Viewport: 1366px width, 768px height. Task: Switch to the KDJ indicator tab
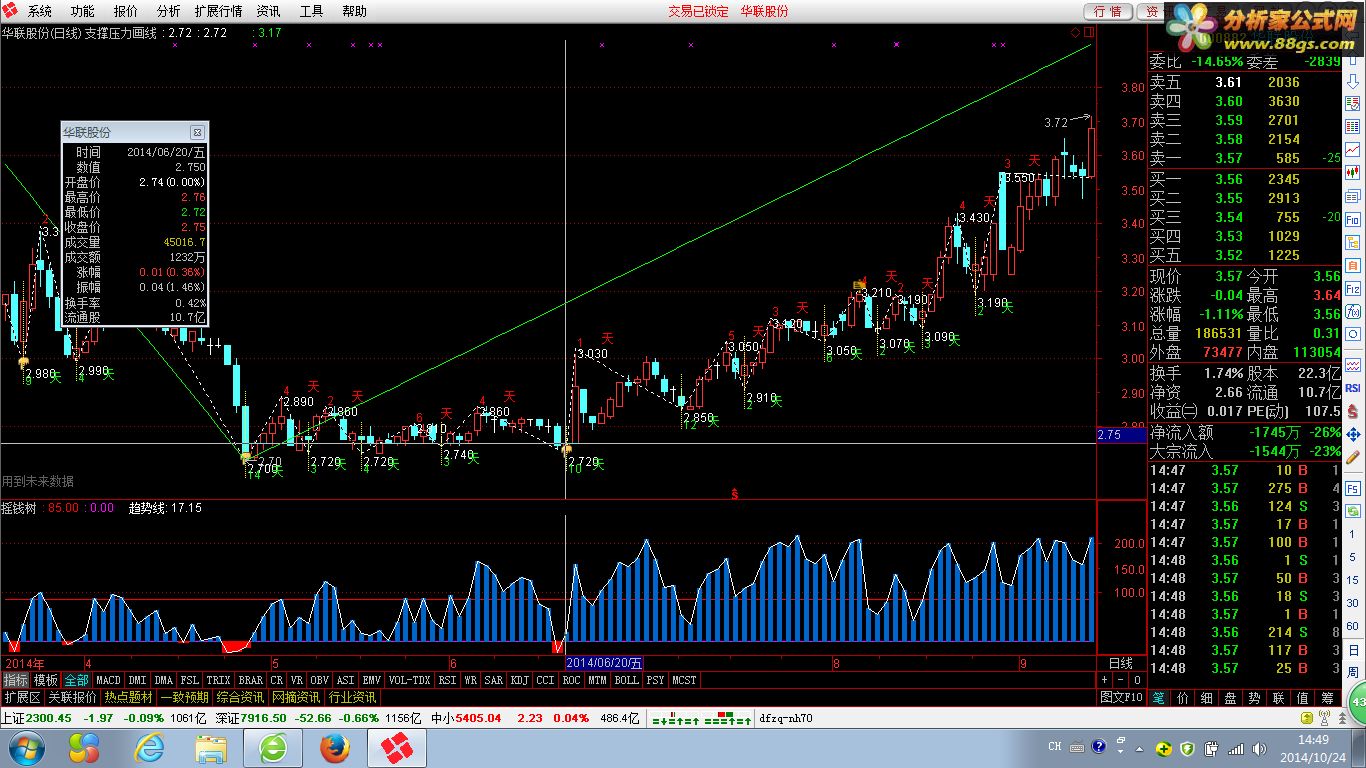pyautogui.click(x=519, y=680)
